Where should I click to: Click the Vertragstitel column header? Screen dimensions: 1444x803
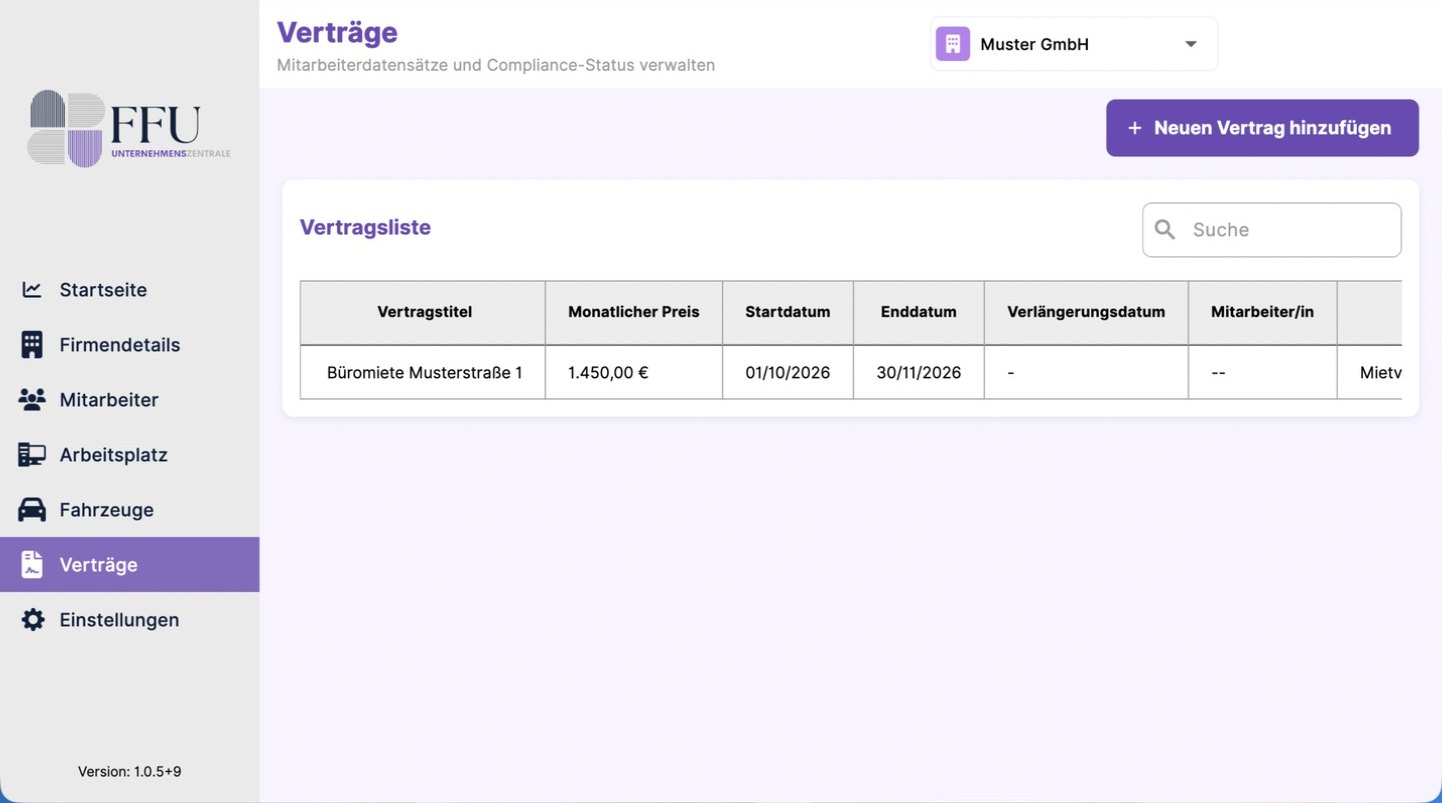coord(423,312)
